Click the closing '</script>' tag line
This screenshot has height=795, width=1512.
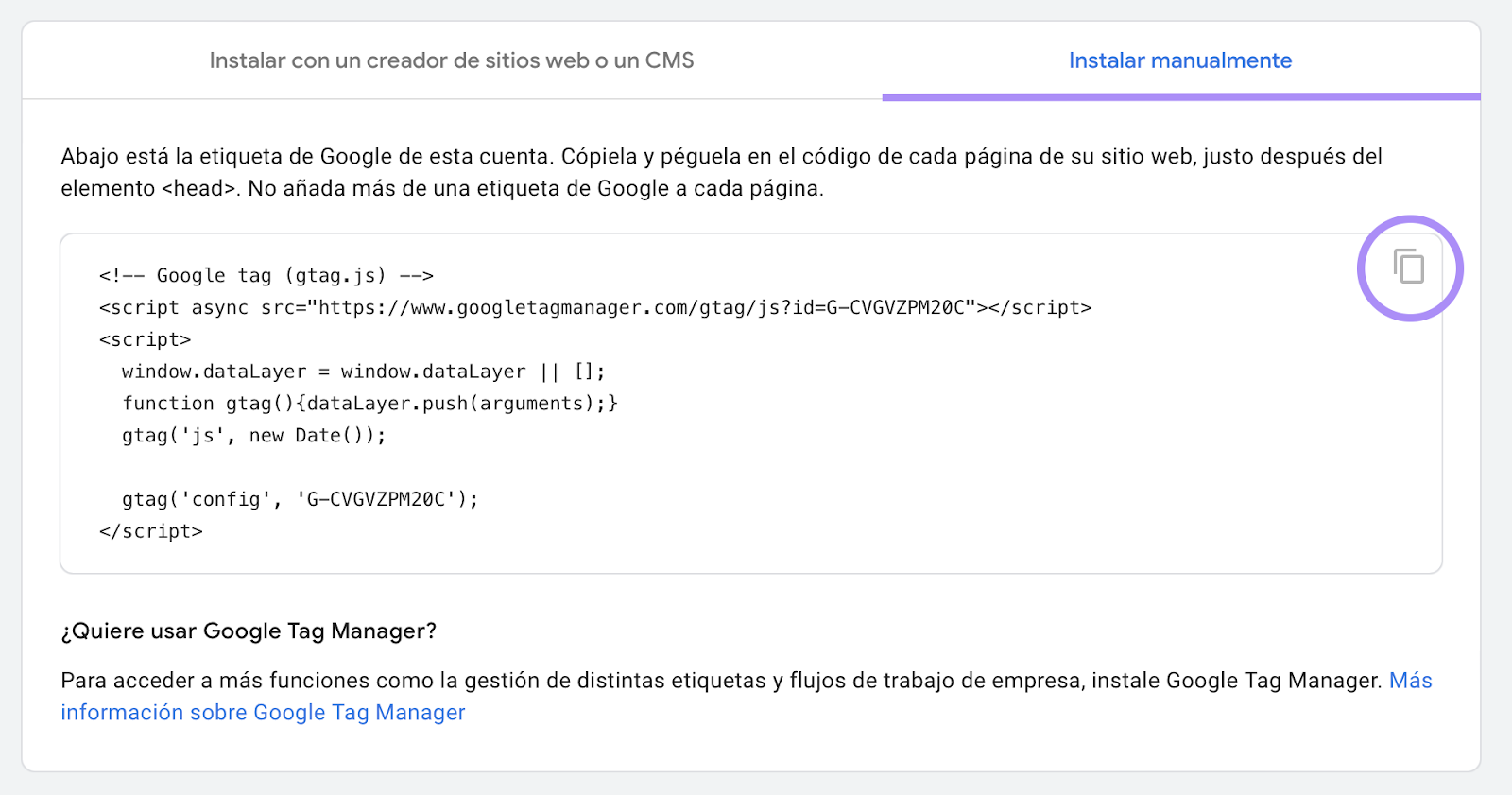(151, 531)
